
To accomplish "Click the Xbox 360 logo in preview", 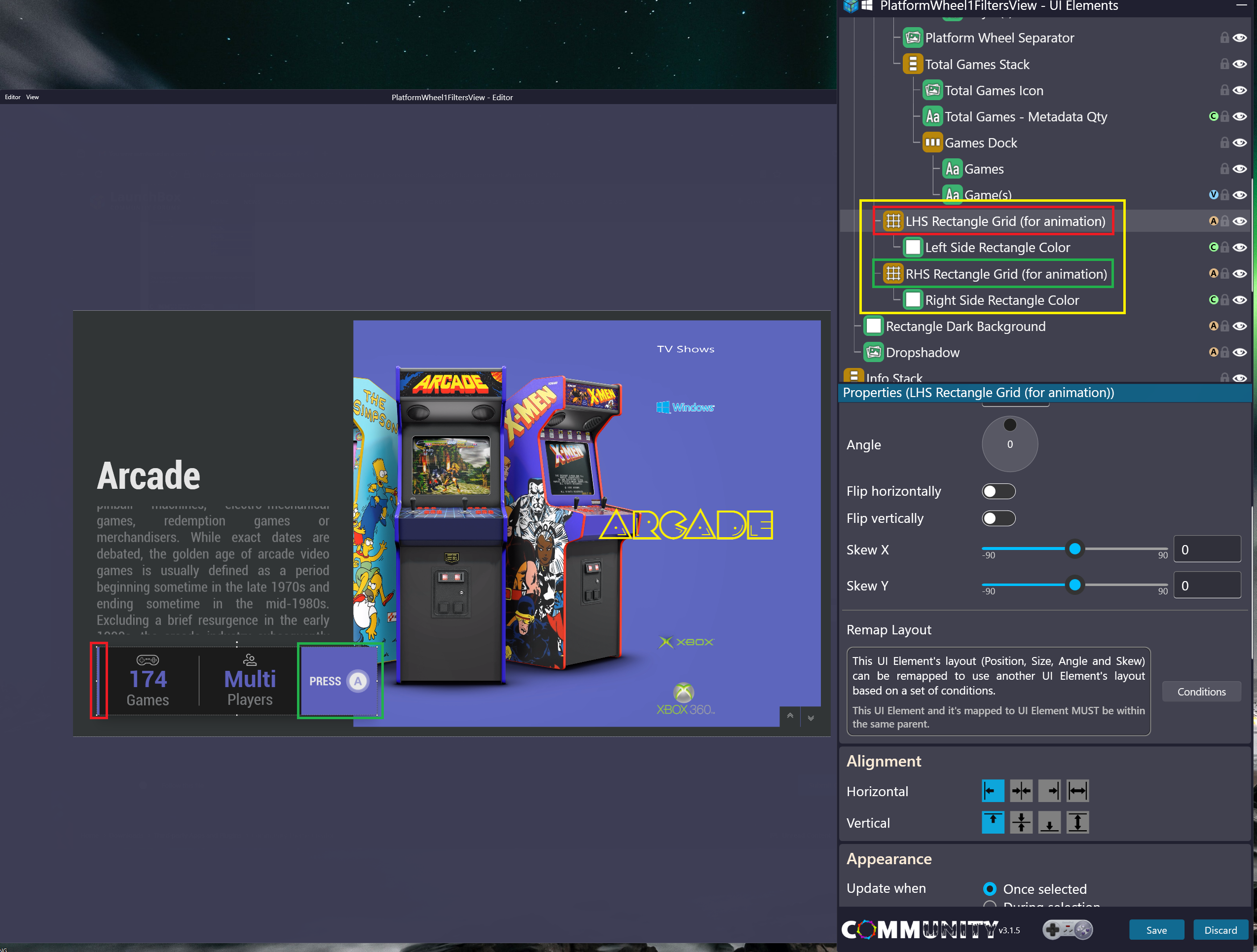I will [x=685, y=699].
